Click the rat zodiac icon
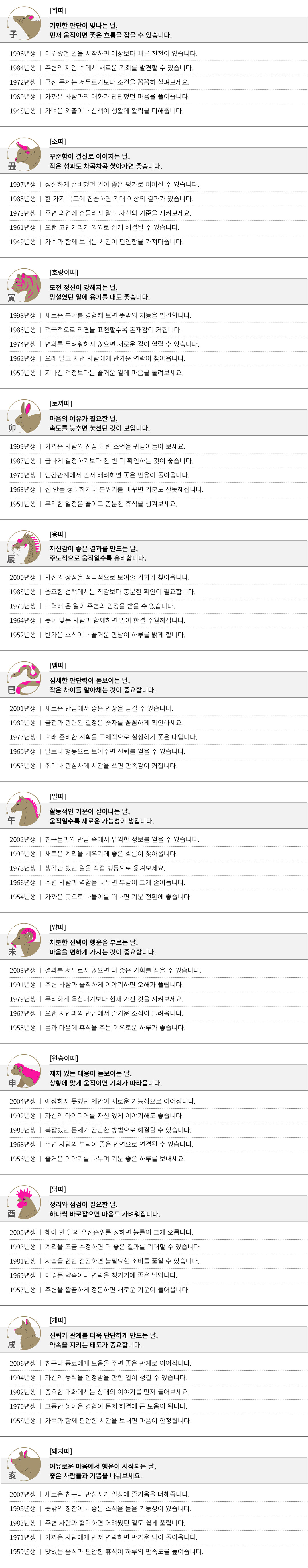 point(24,24)
